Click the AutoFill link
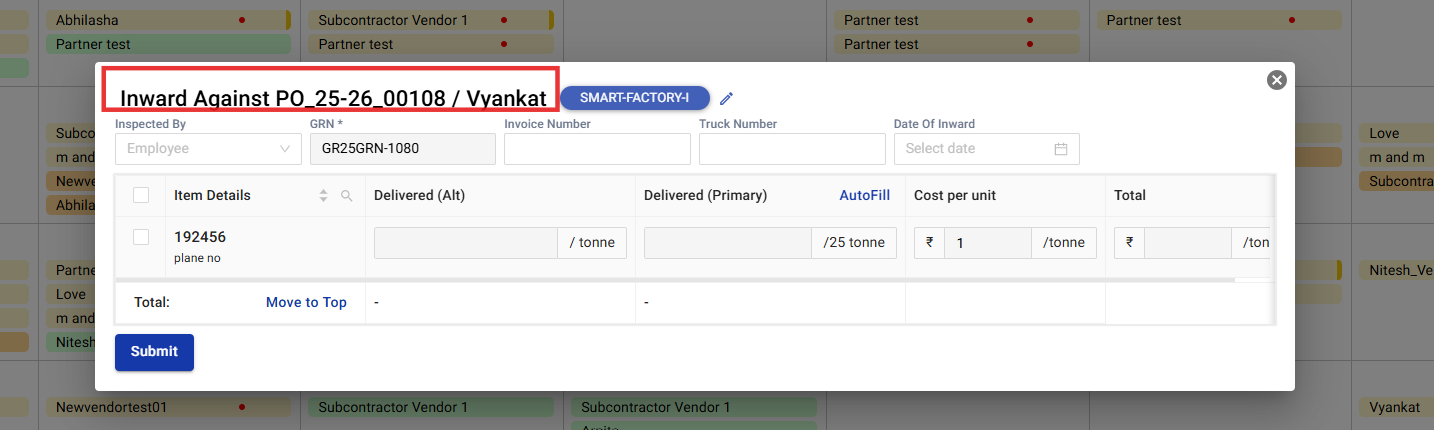 tap(864, 195)
